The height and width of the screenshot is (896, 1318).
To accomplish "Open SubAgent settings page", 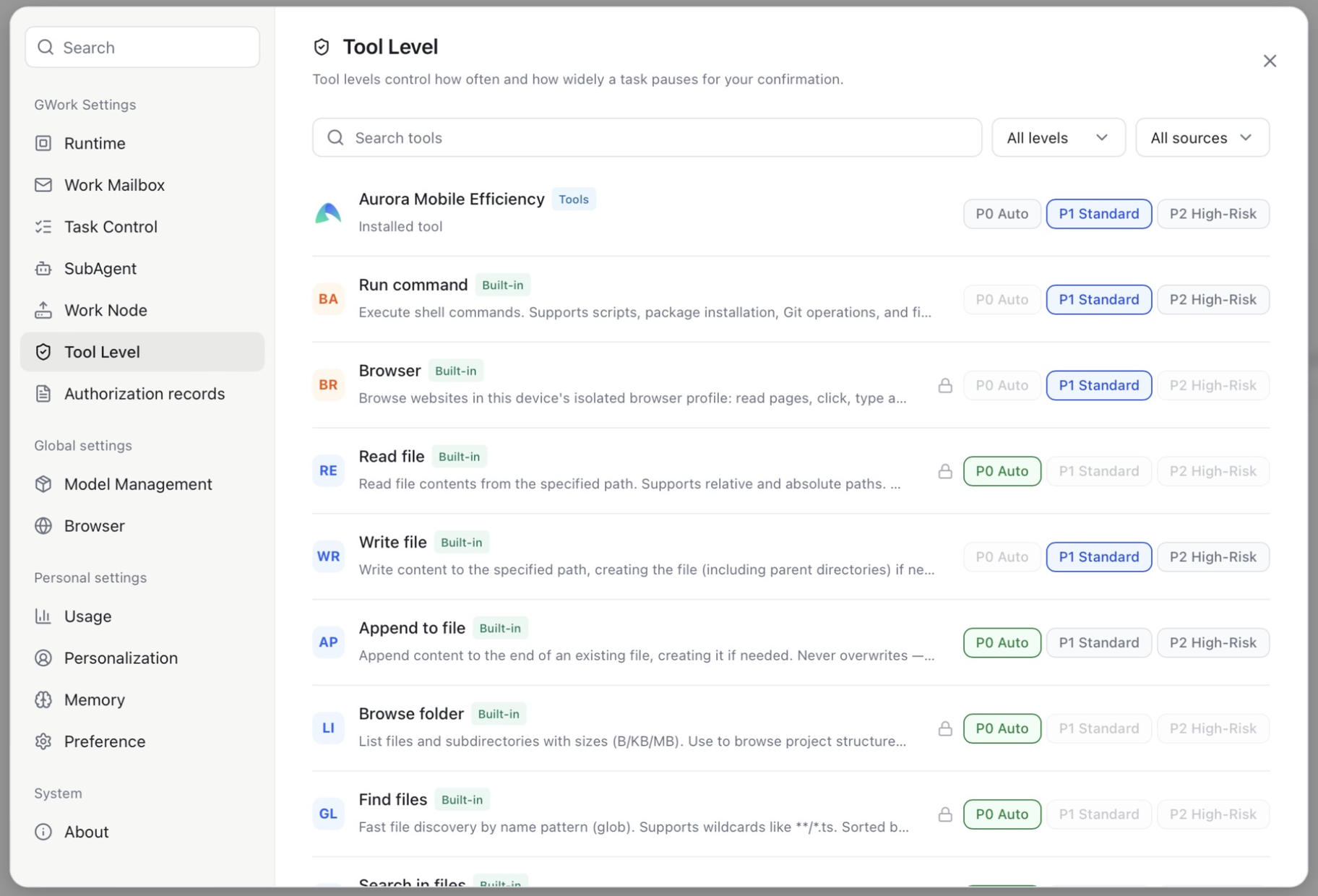I will point(142,268).
